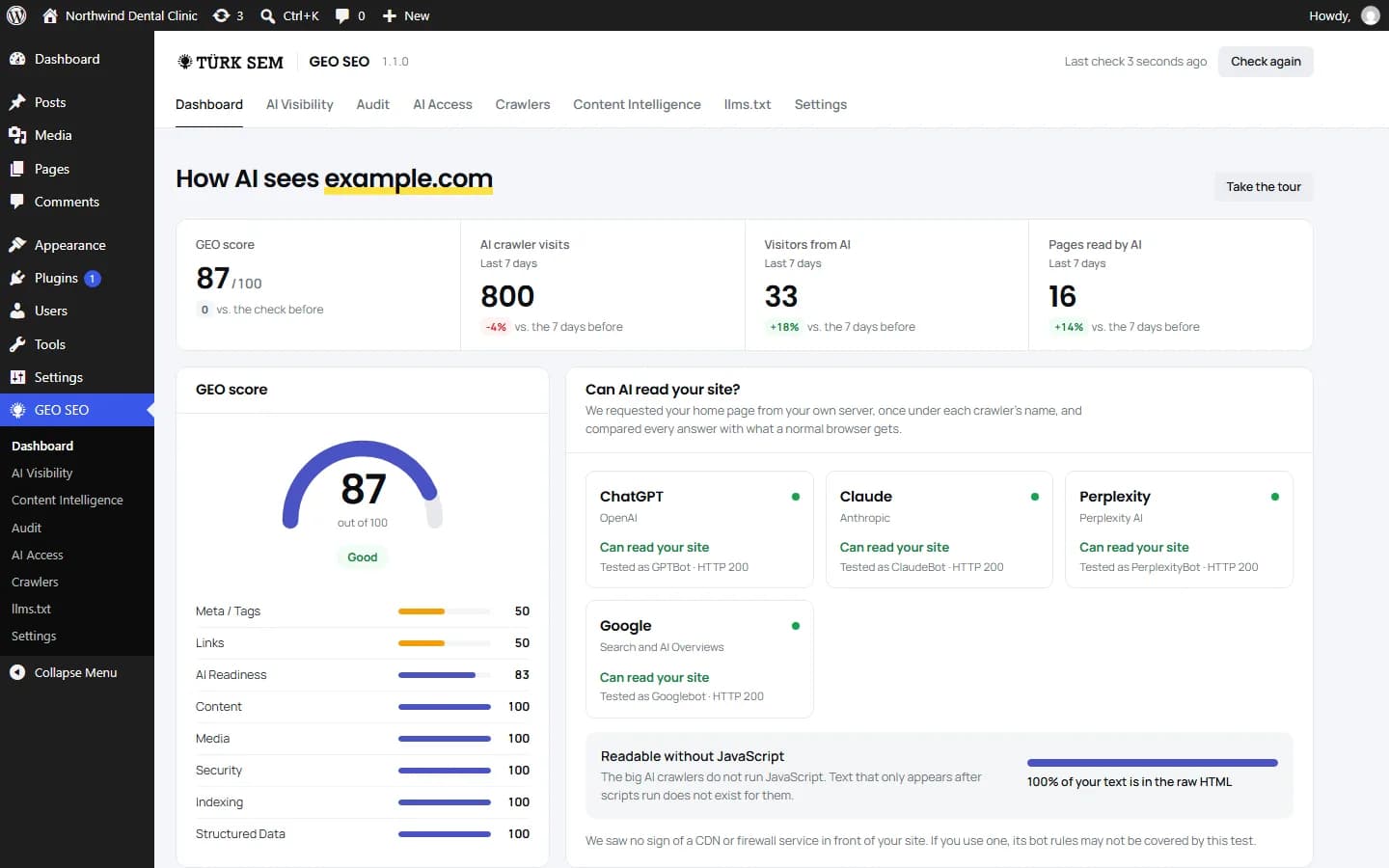1389x868 pixels.
Task: Open the example.com highlighted link
Action: [x=408, y=178]
